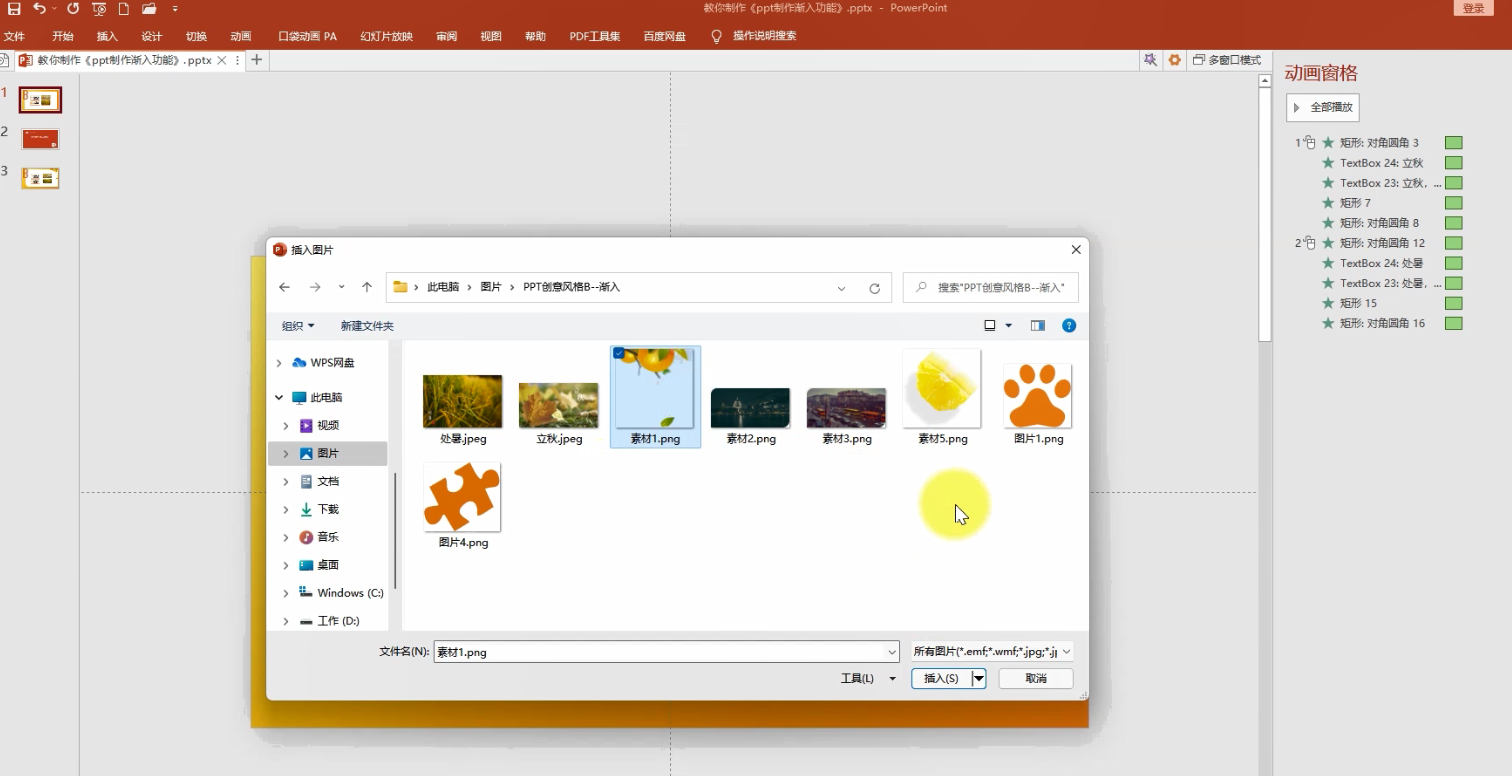Open dialog help question-mark icon
The image size is (1512, 776).
(x=1069, y=326)
